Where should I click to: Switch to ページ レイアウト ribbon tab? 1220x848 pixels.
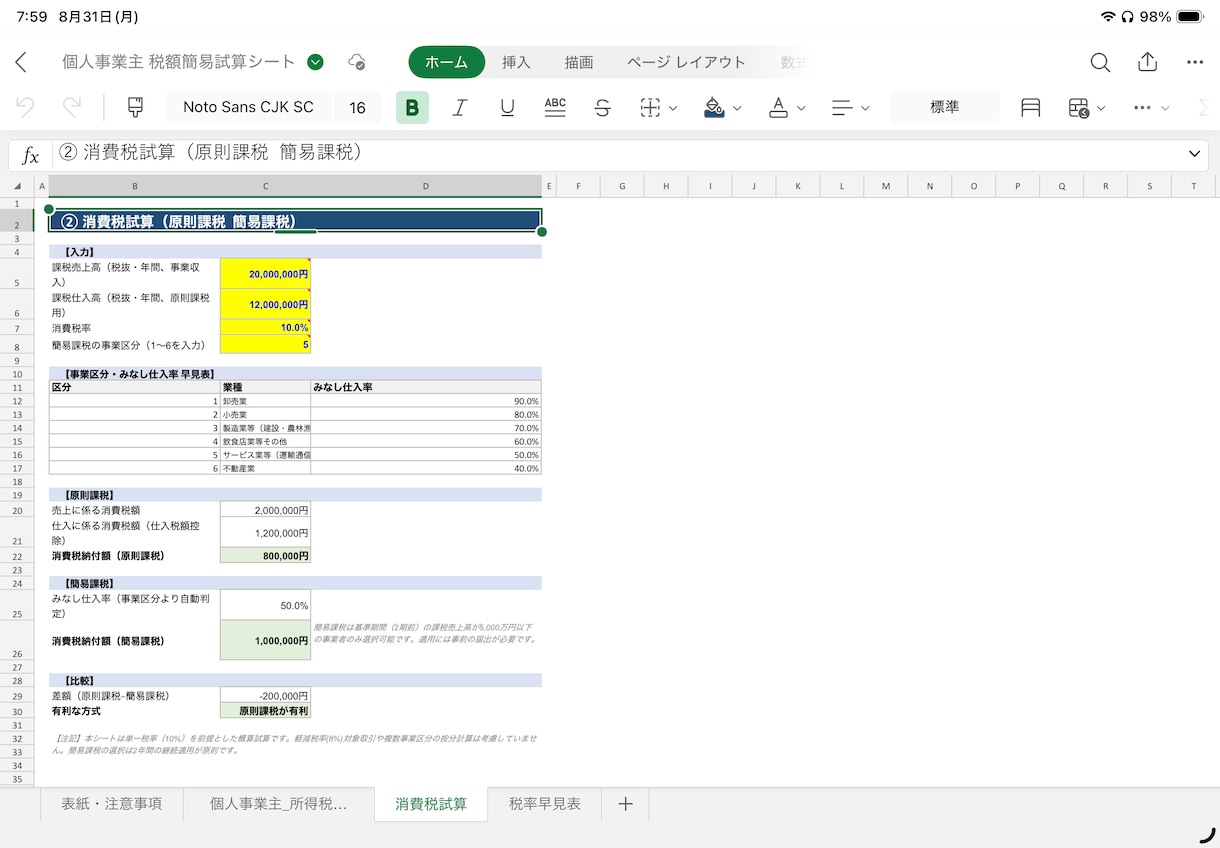click(686, 62)
